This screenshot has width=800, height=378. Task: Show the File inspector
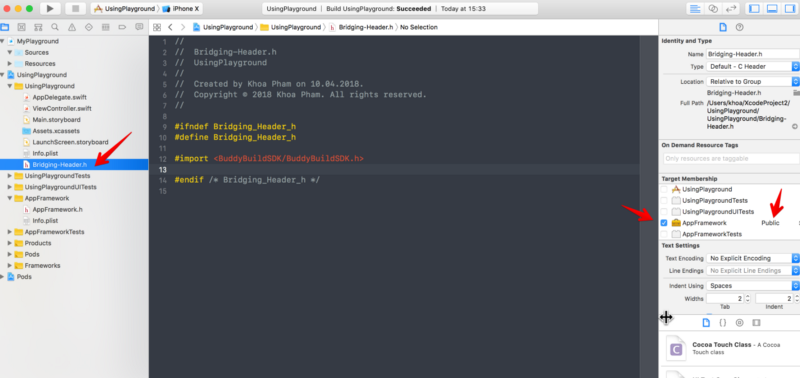point(722,28)
